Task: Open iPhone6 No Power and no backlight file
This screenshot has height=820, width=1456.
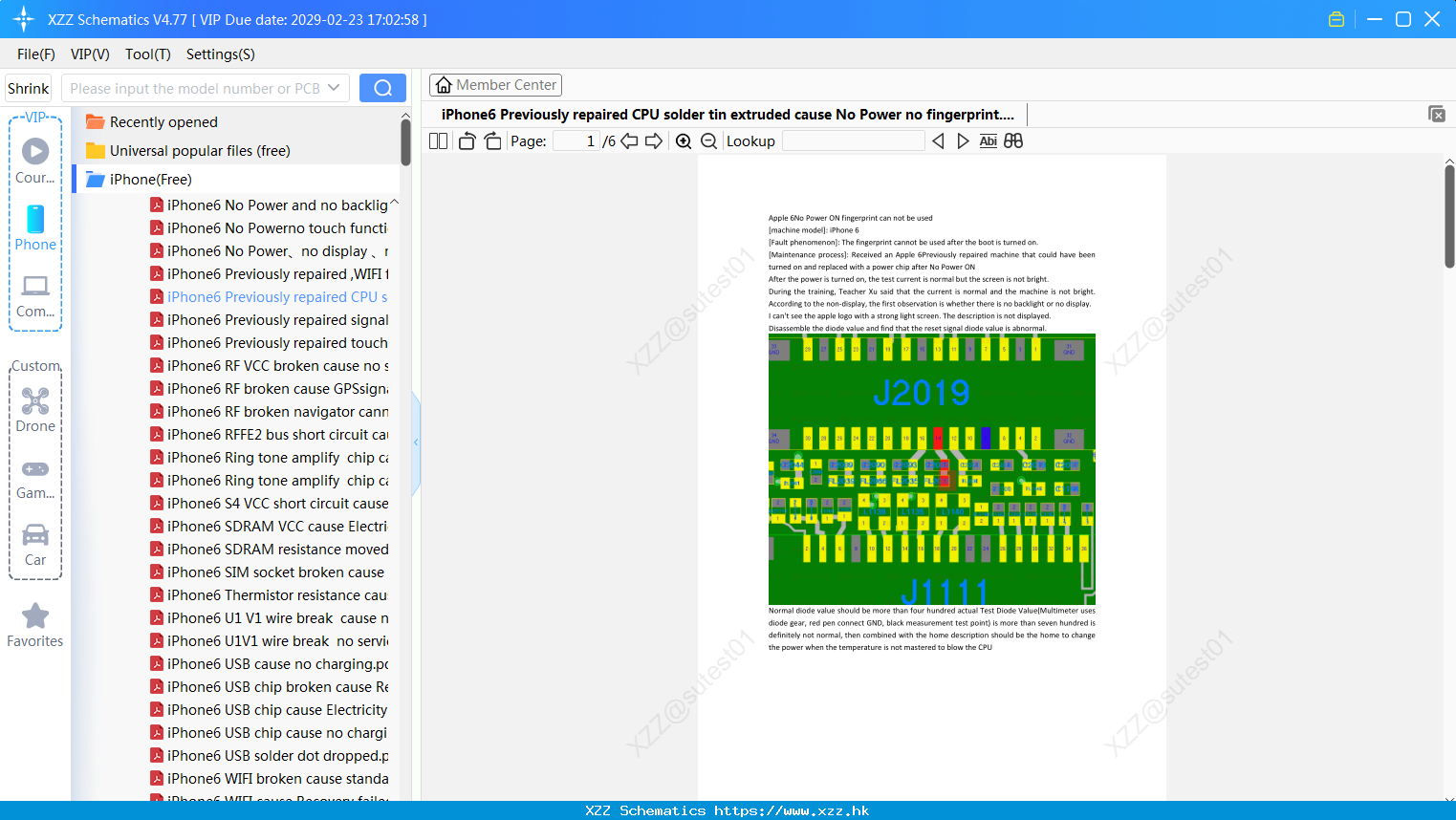Action: pos(269,205)
